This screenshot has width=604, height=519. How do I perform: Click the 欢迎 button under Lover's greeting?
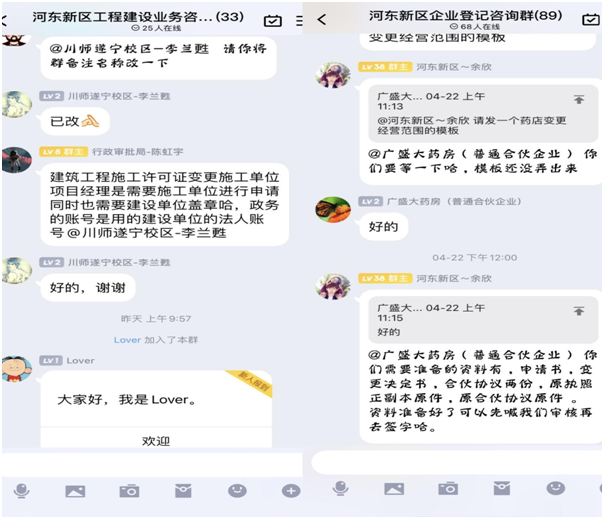click(156, 441)
